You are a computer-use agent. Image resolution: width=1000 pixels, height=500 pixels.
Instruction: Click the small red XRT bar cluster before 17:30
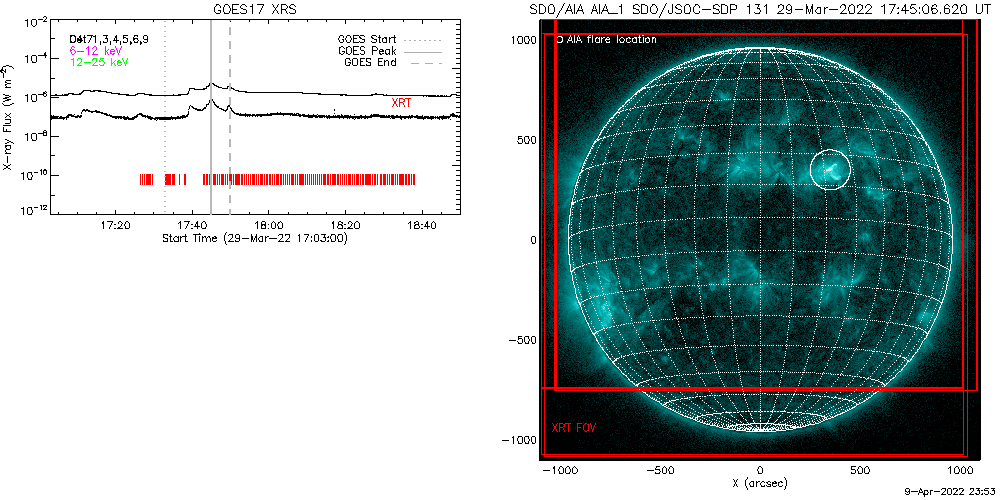tap(147, 179)
